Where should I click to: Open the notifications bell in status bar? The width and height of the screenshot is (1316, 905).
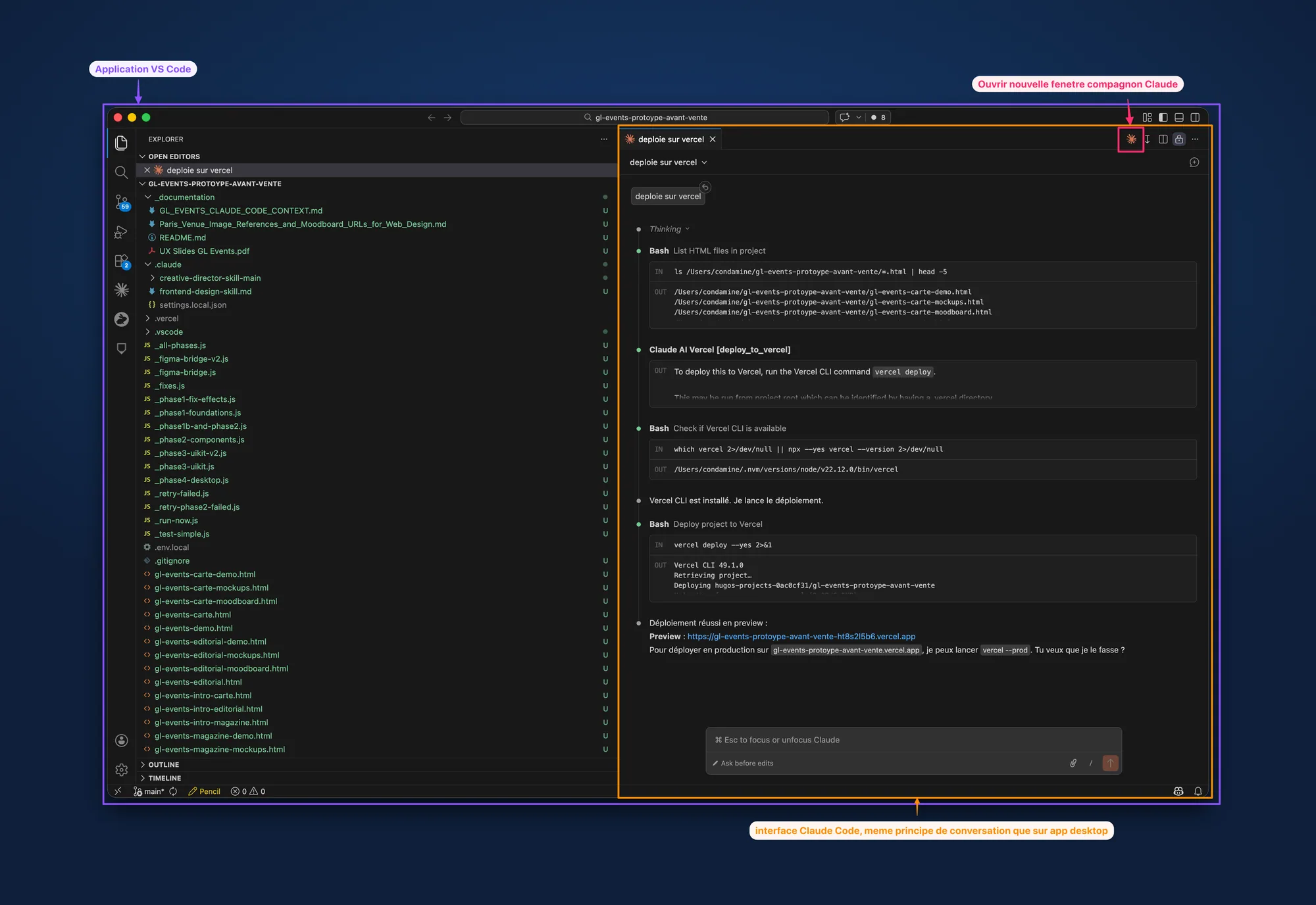pyautogui.click(x=1198, y=791)
